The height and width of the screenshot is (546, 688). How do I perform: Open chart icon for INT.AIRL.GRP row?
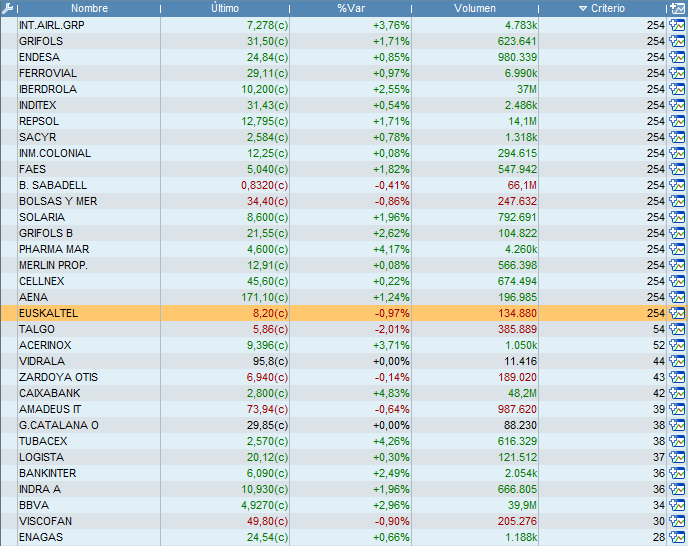point(677,25)
